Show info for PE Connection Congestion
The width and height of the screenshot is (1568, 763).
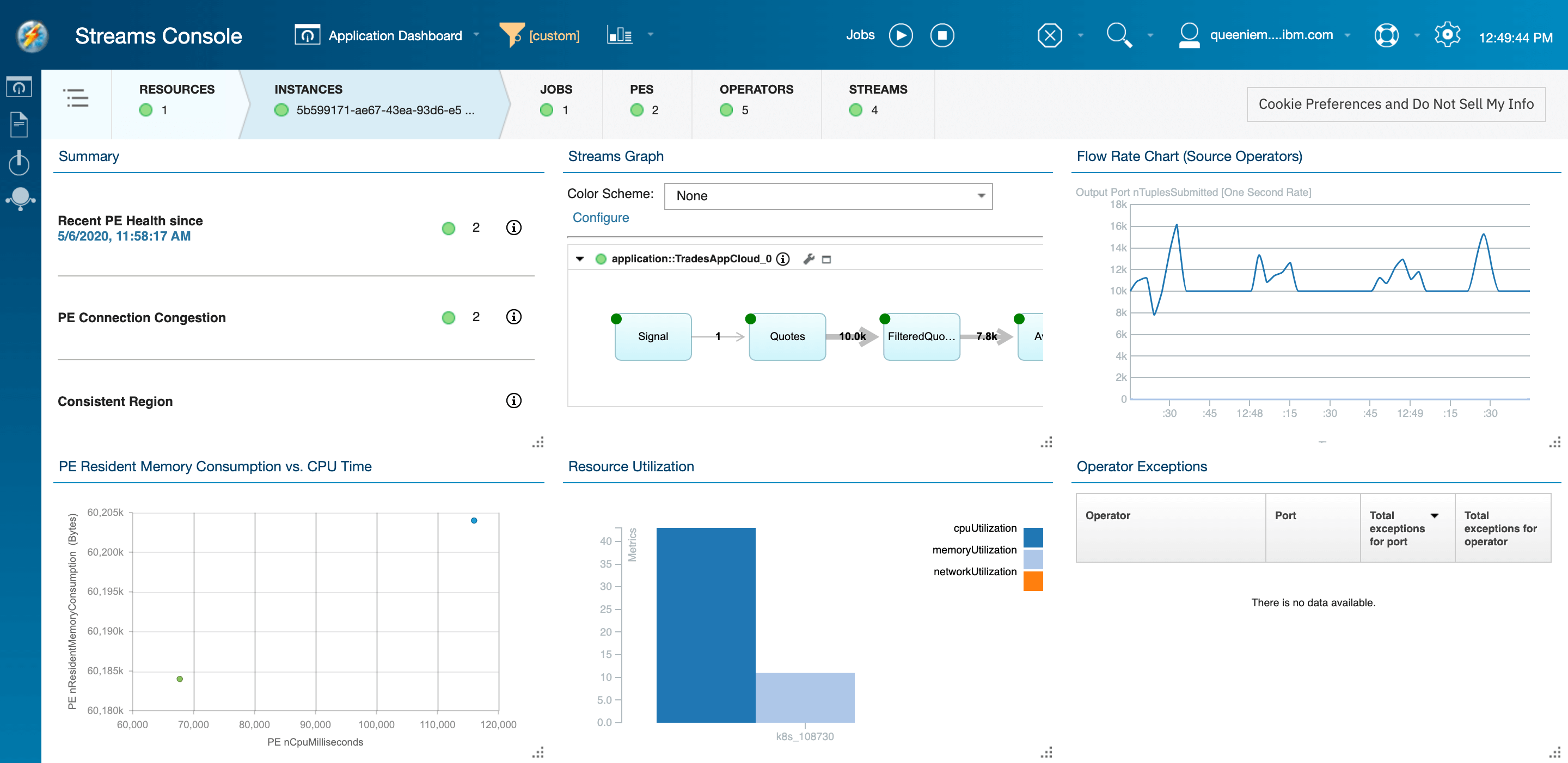(x=514, y=317)
